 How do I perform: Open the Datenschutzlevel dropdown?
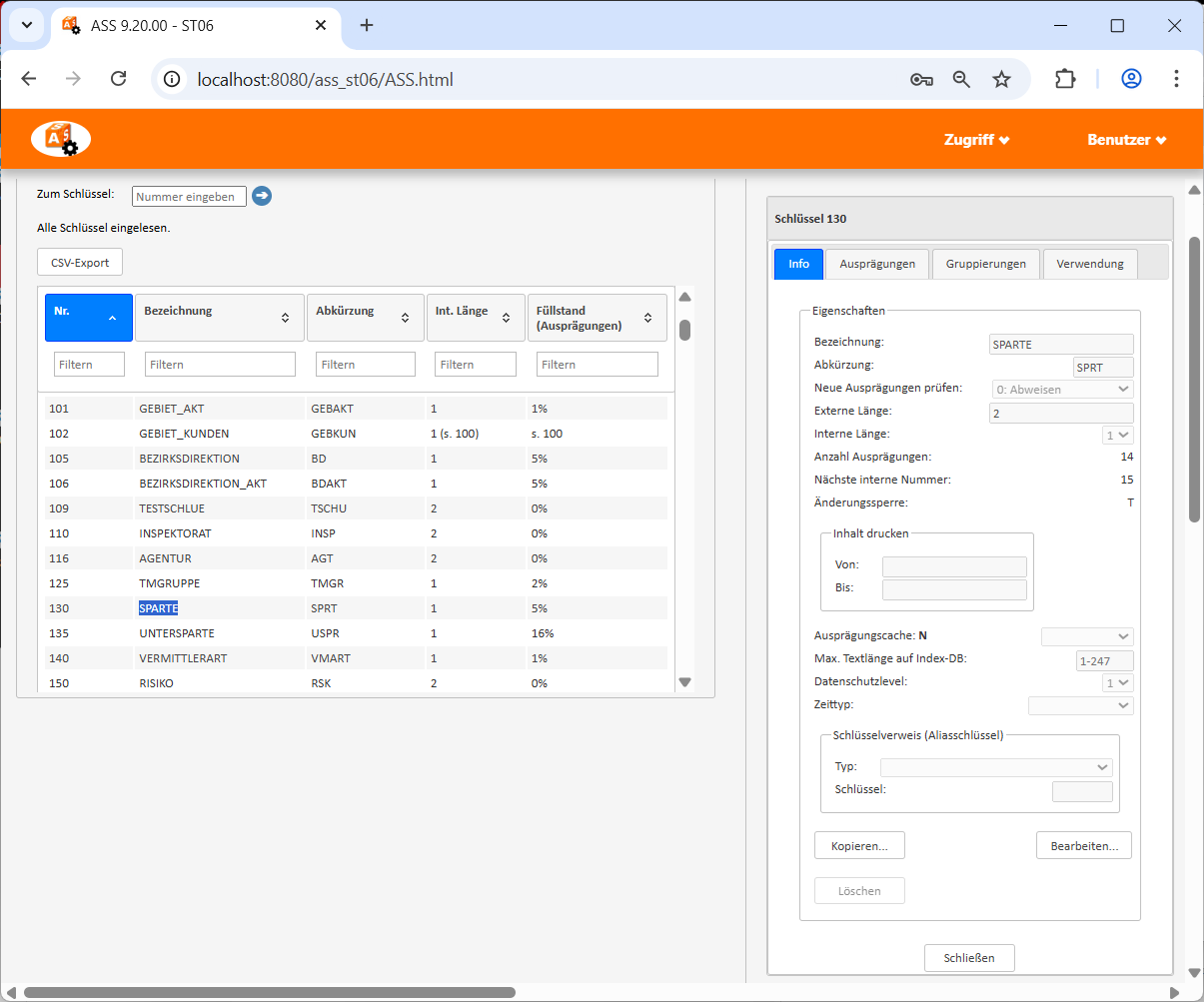(x=1118, y=683)
